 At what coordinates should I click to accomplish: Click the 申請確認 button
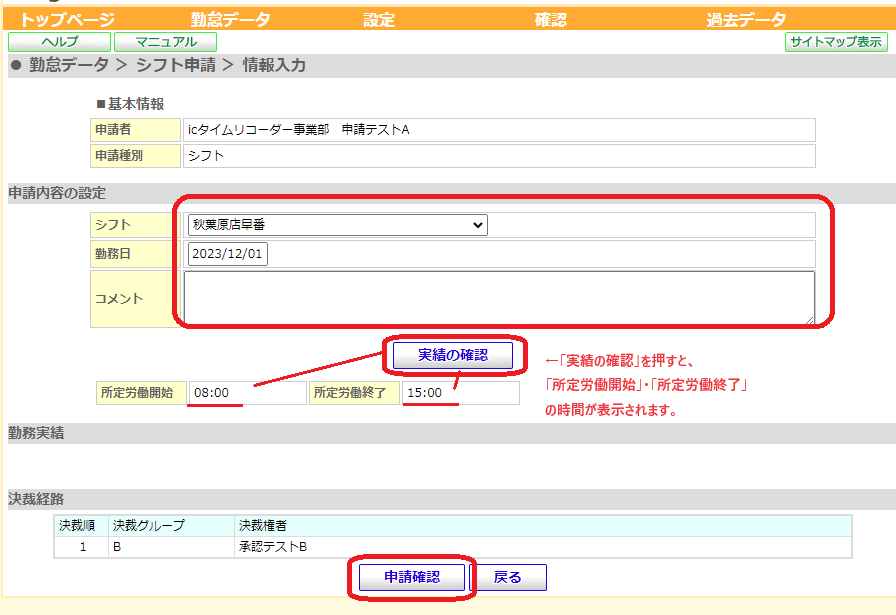[411, 577]
